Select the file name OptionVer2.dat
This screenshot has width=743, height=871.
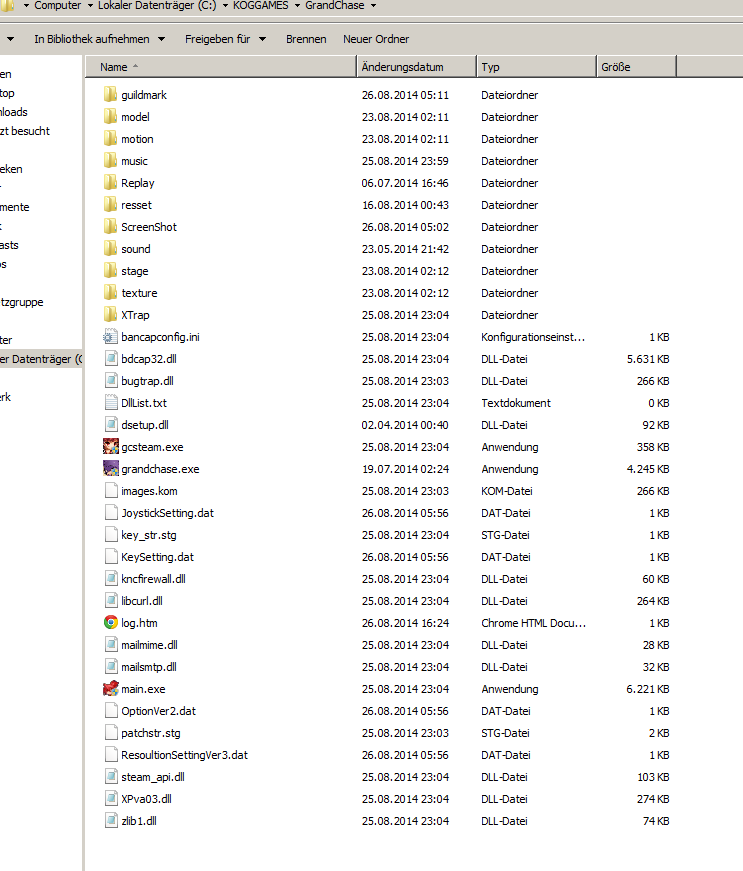point(158,711)
